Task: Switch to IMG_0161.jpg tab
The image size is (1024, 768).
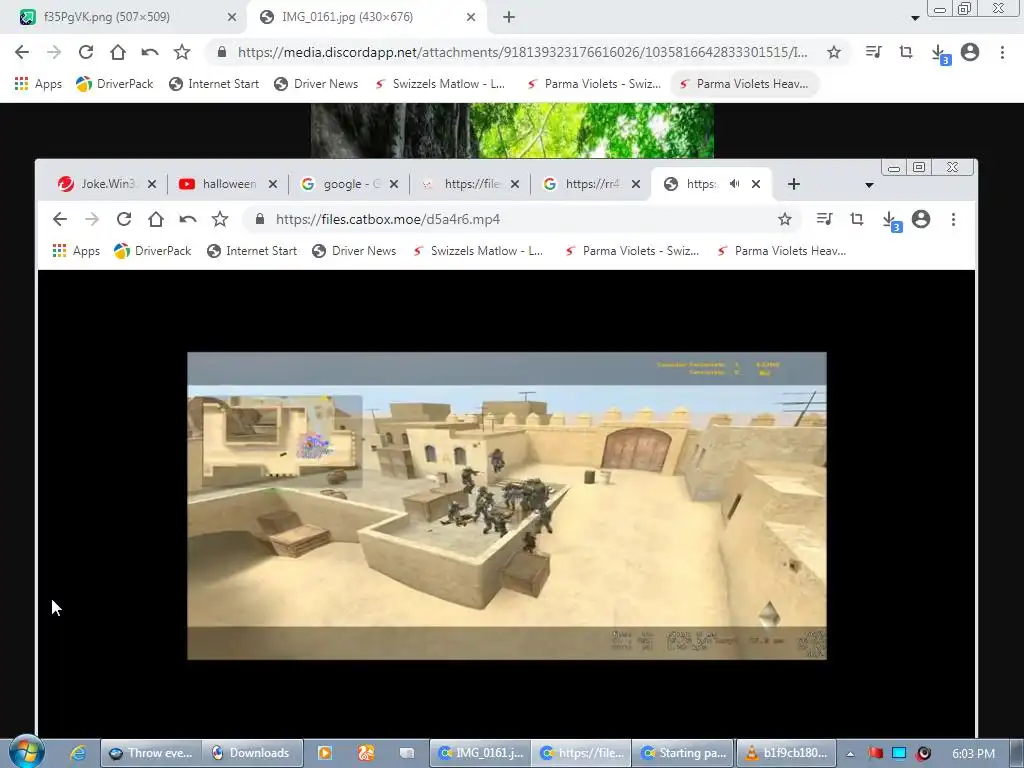Action: coord(366,17)
